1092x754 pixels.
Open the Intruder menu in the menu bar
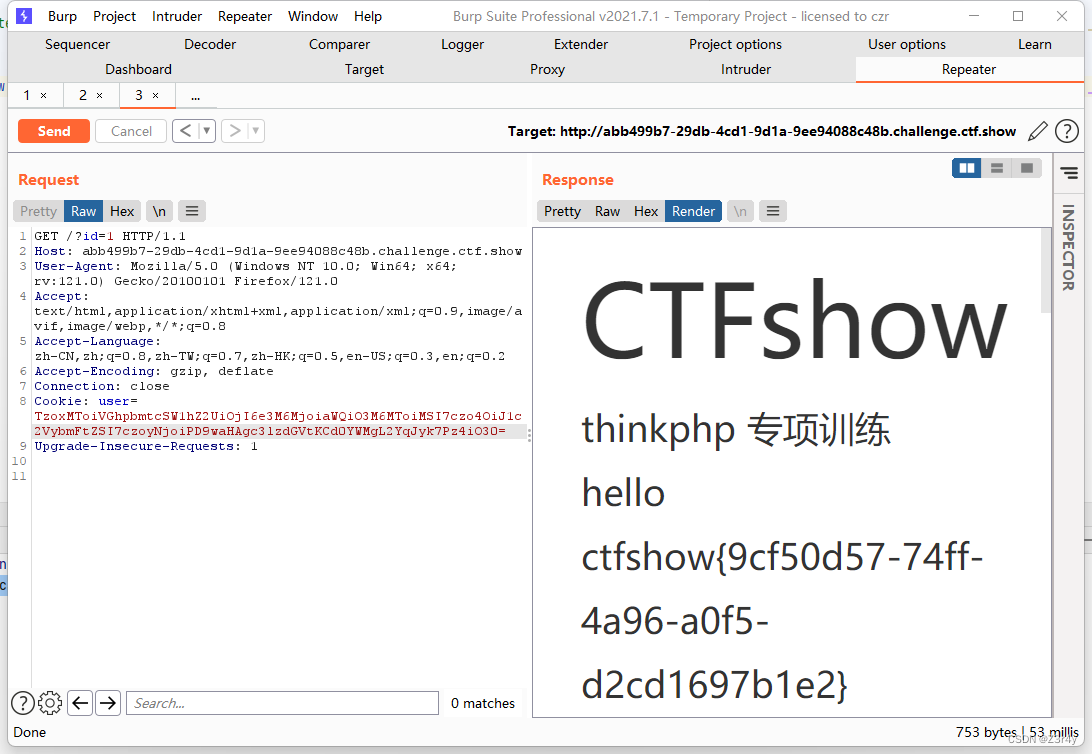pyautogui.click(x=176, y=15)
